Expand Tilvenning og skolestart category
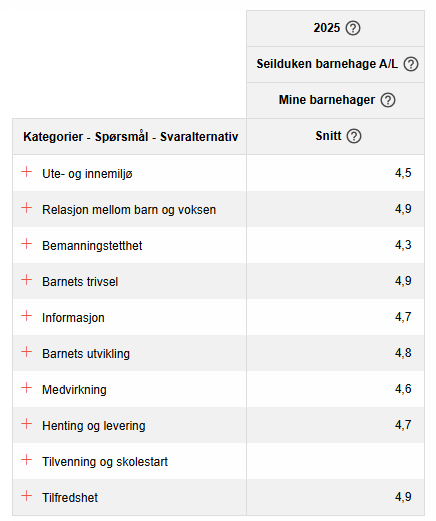This screenshot has height=521, width=436. [26, 460]
